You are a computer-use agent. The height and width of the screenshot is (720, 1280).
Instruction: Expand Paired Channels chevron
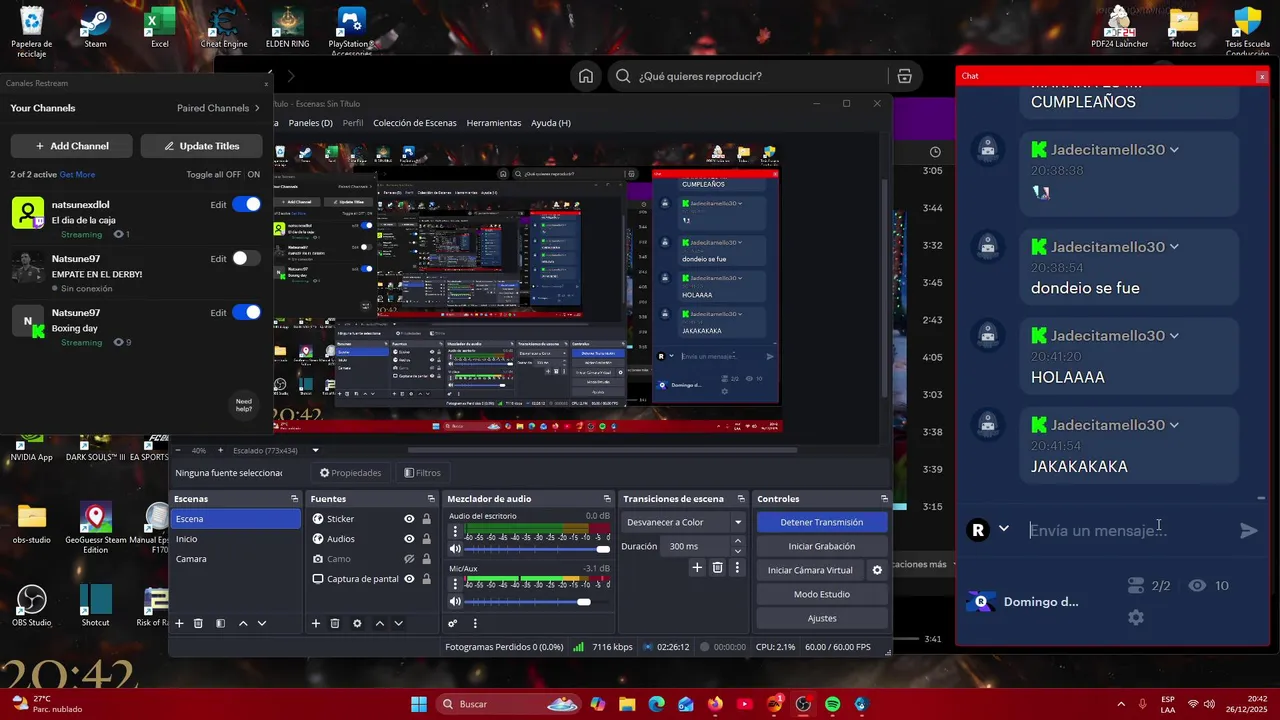[x=257, y=108]
